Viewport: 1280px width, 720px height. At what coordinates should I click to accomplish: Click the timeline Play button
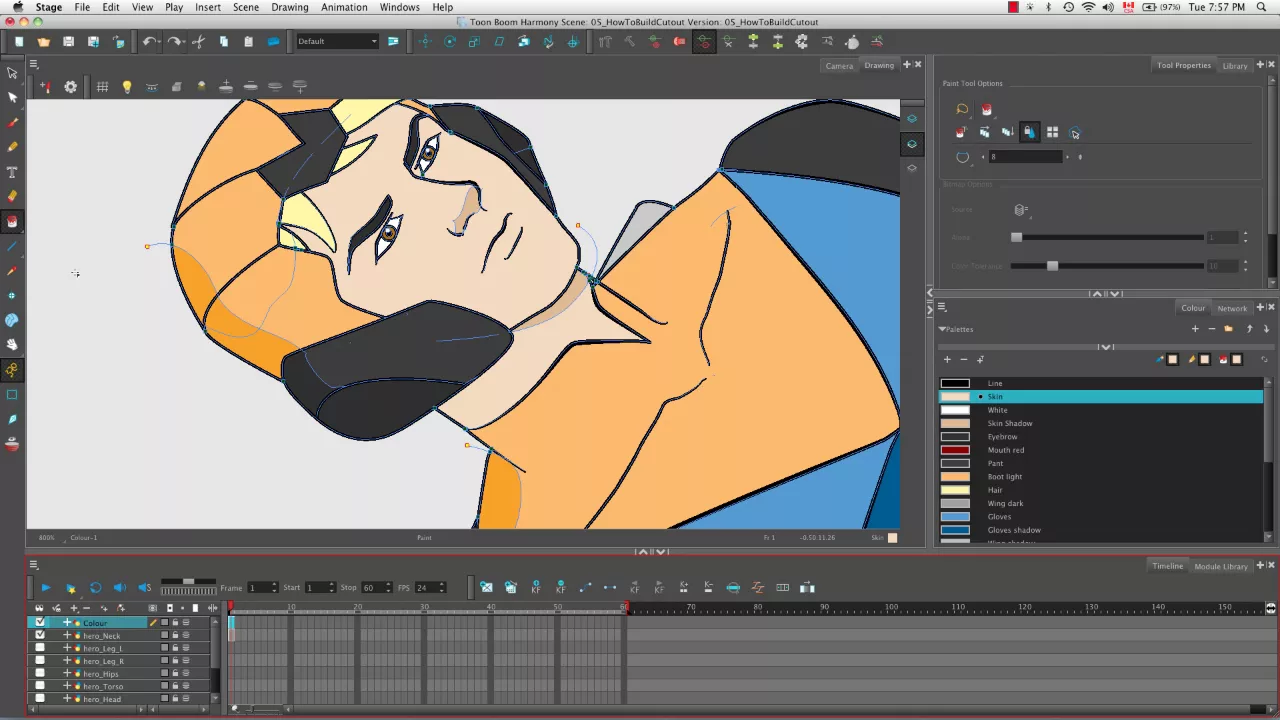pyautogui.click(x=46, y=588)
